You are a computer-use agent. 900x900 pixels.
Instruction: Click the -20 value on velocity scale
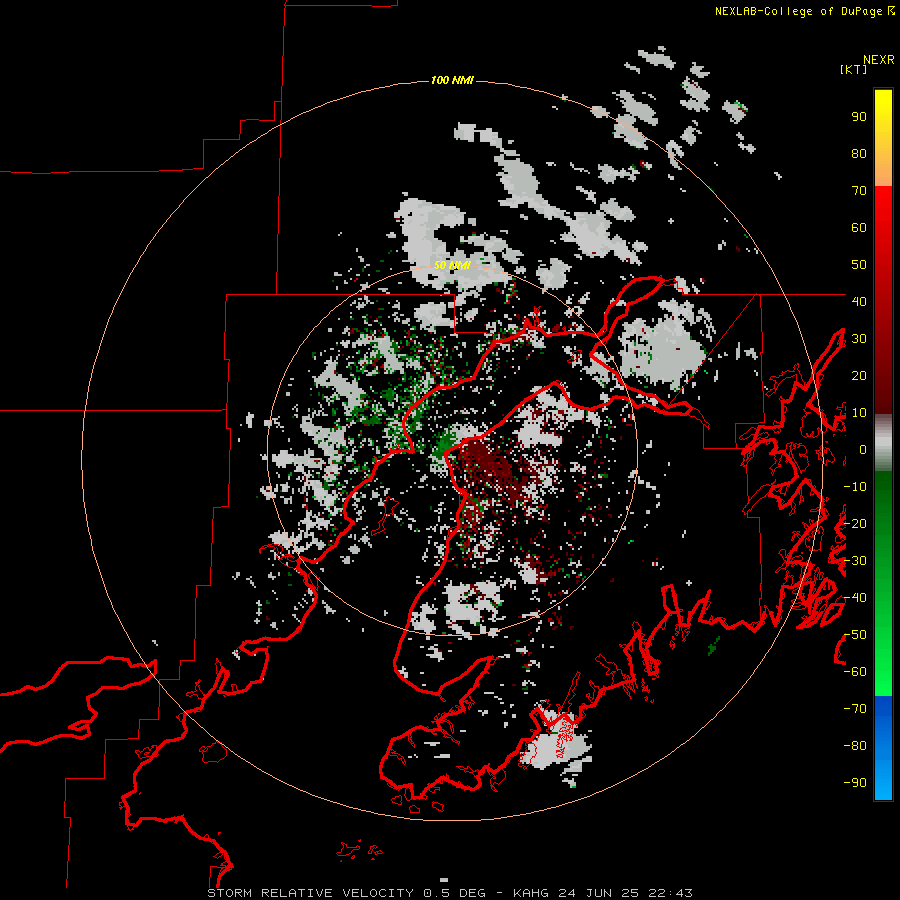coord(855,523)
